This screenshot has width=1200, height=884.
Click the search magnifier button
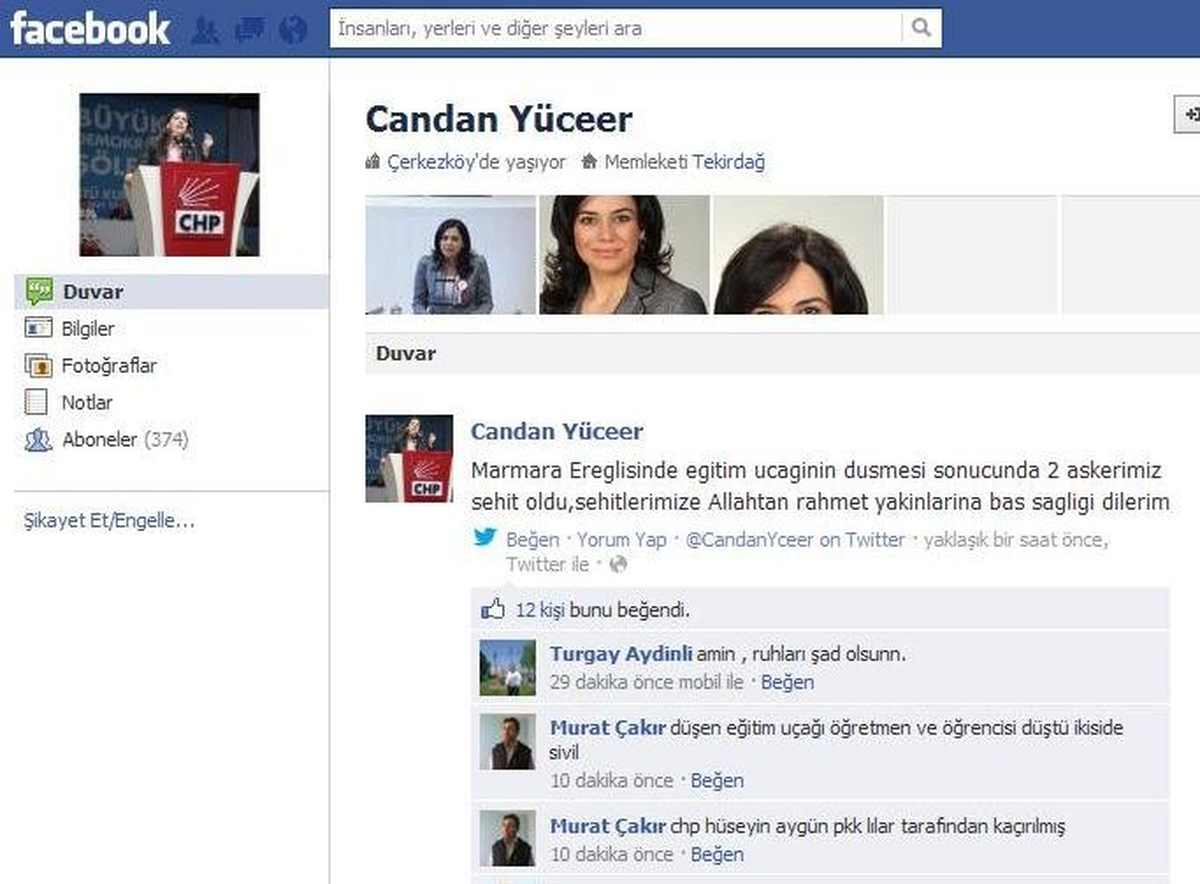[921, 28]
